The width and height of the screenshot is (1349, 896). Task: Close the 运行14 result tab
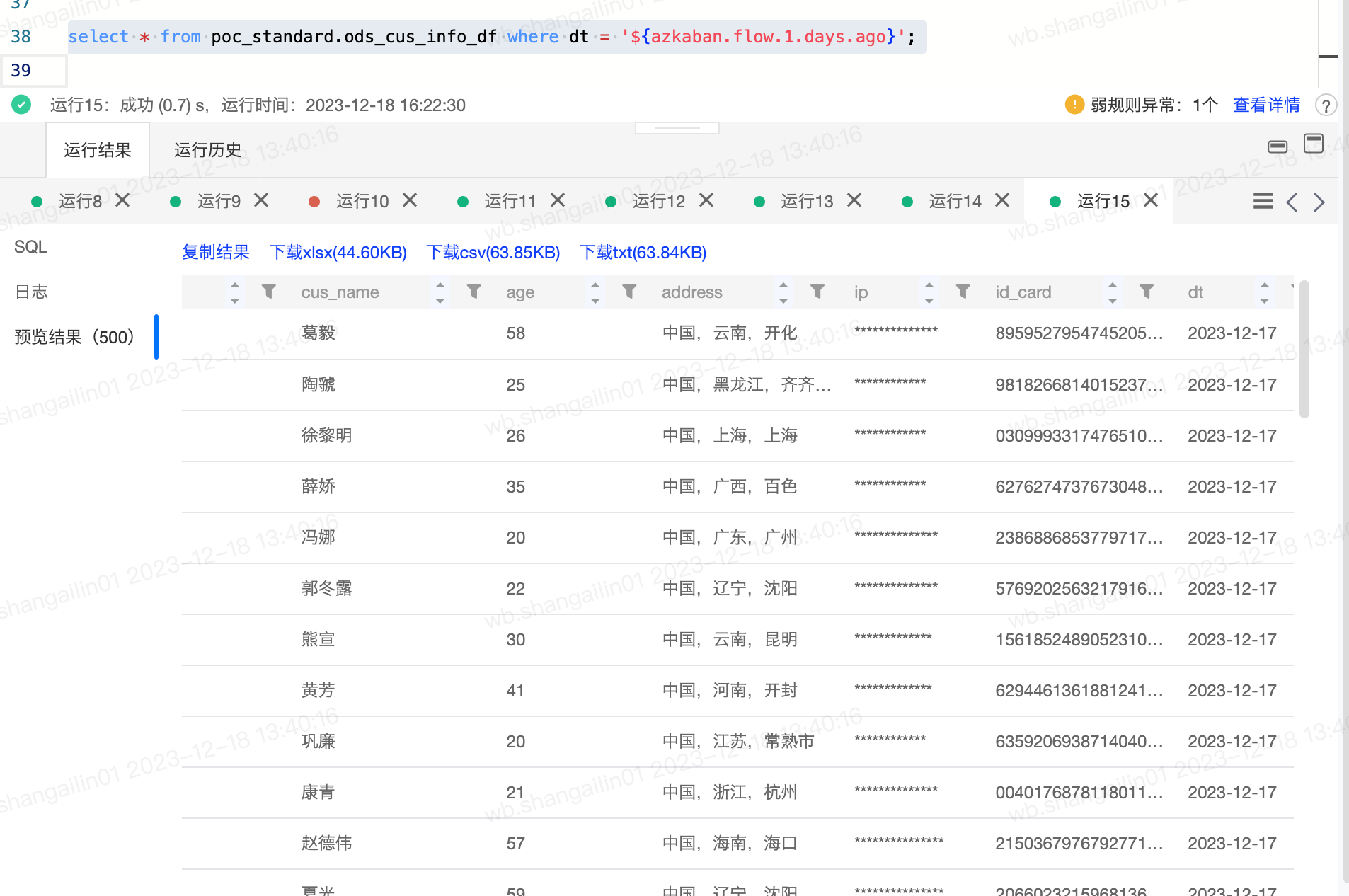click(1002, 200)
